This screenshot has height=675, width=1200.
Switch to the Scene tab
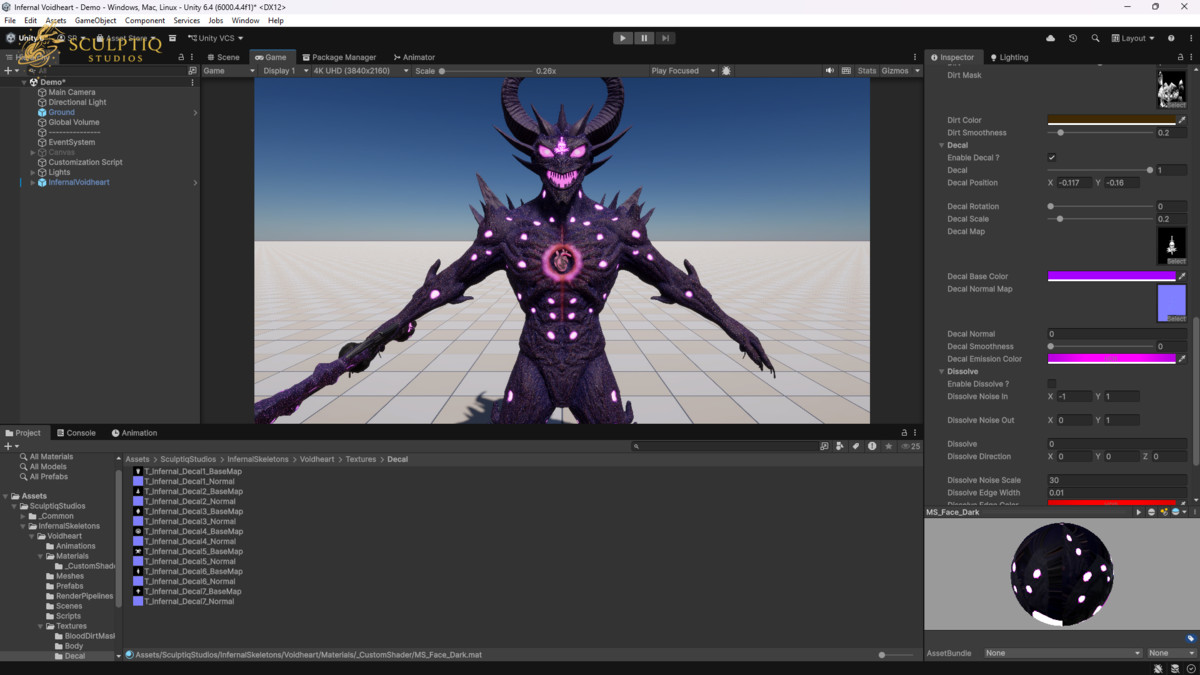click(224, 57)
